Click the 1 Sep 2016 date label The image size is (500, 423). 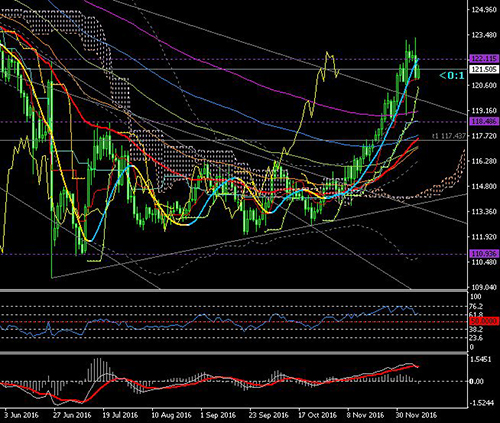218,415
